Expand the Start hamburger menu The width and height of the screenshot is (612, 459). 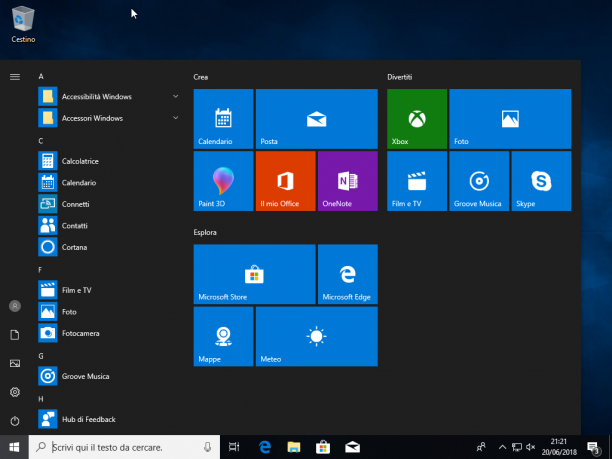point(15,77)
